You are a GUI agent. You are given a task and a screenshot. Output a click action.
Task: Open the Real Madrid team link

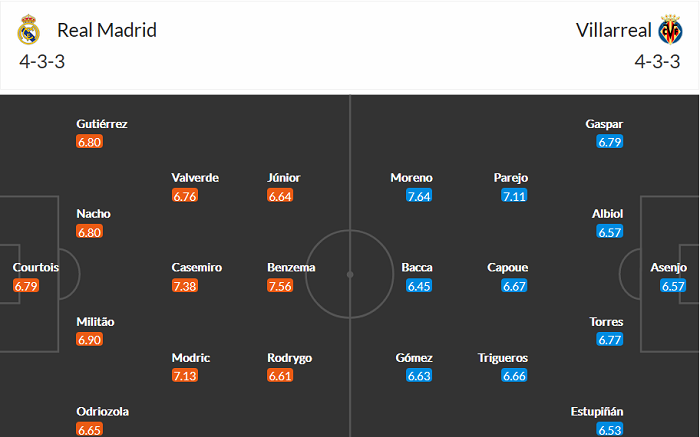pos(107,30)
